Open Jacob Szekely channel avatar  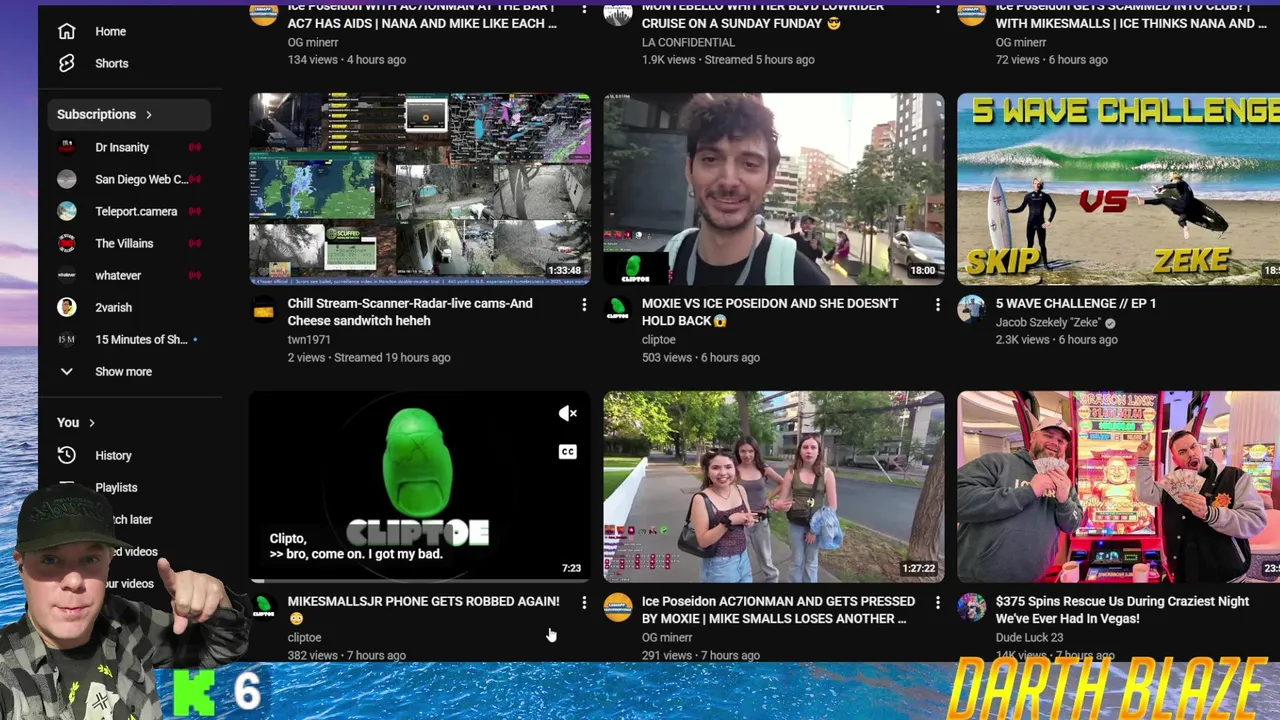coord(972,309)
